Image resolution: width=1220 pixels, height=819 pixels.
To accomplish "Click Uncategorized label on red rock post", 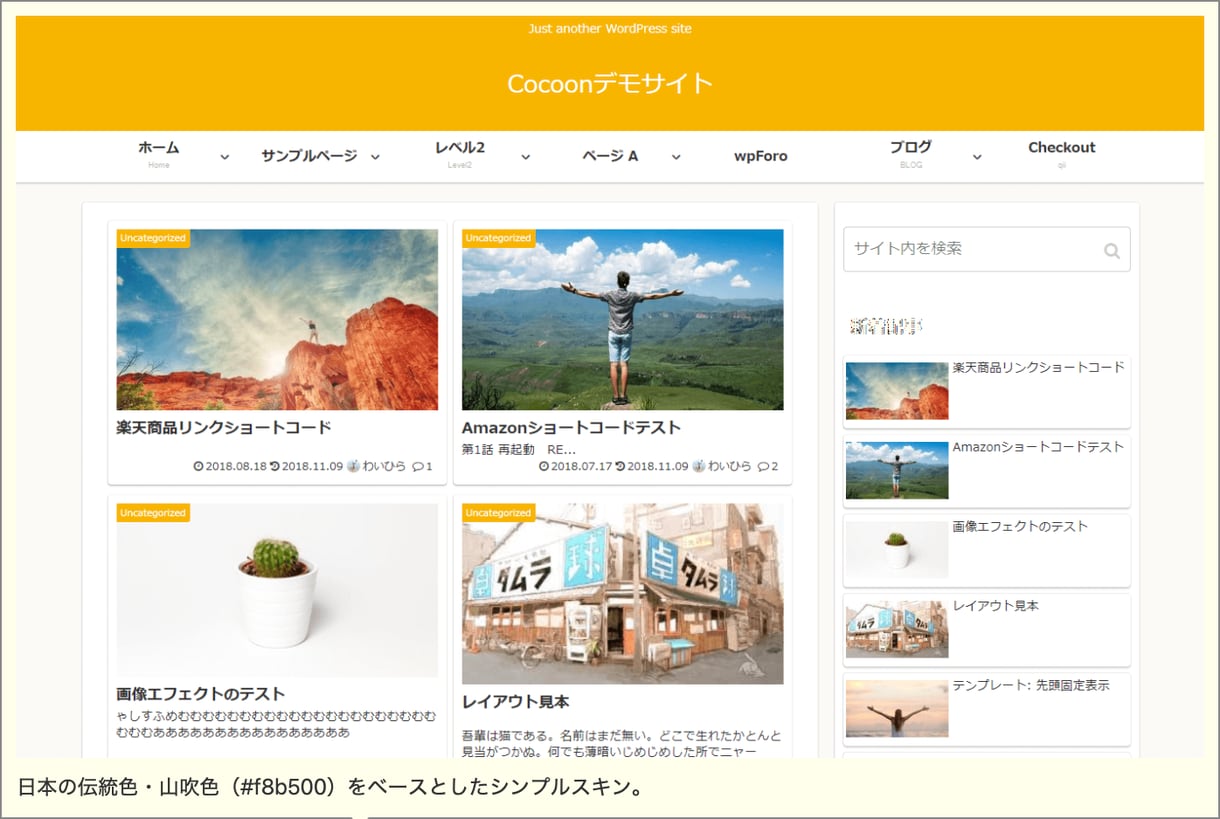I will (x=153, y=238).
